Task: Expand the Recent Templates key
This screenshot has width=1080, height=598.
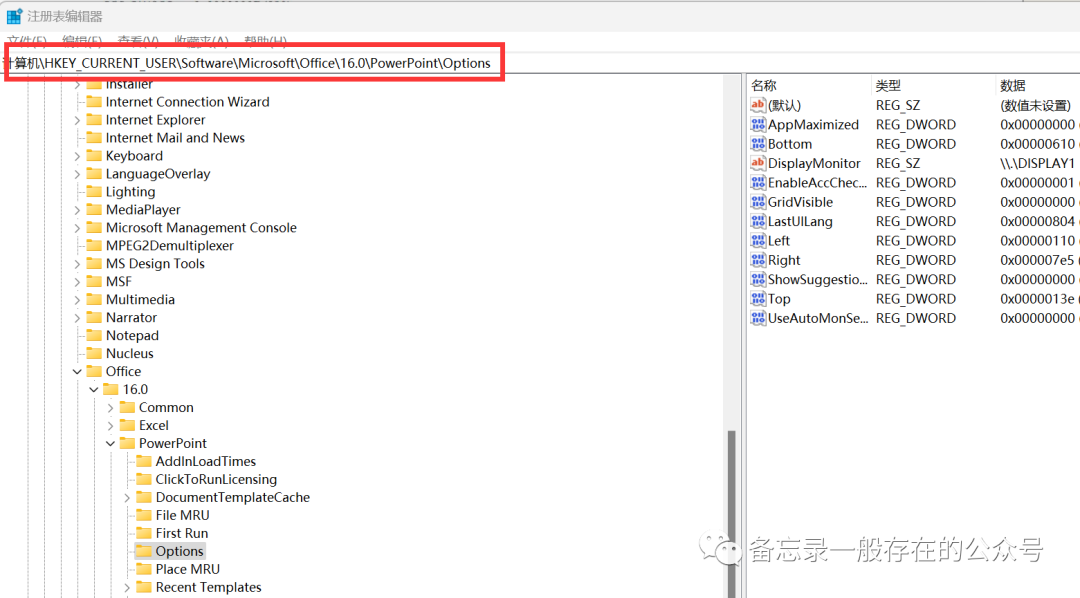Action: [x=127, y=587]
